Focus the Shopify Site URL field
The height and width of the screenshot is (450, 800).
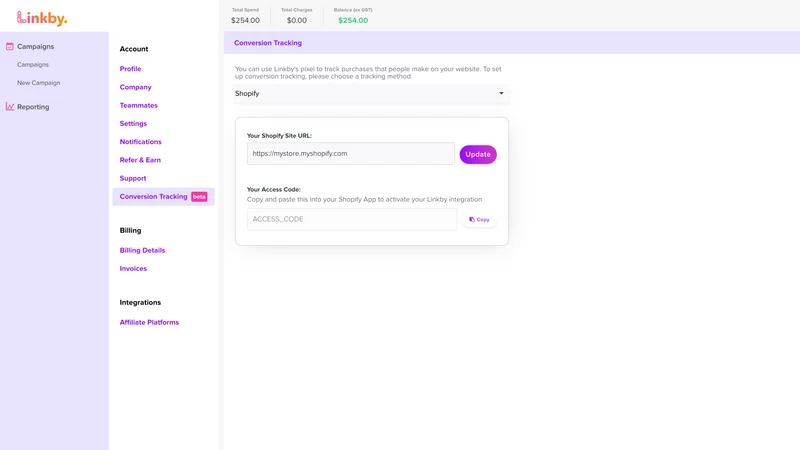tap(351, 154)
